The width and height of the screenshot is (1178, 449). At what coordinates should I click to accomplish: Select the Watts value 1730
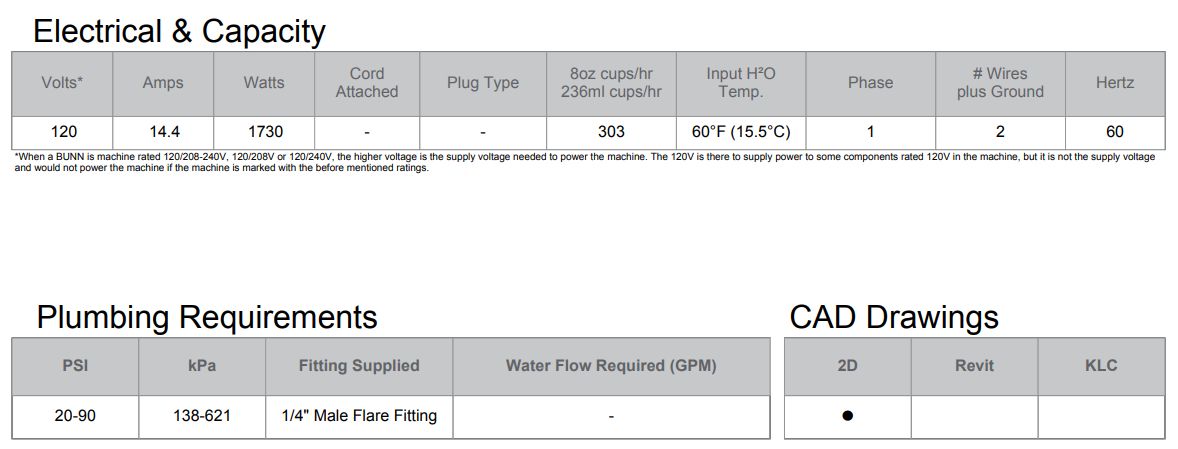264,132
